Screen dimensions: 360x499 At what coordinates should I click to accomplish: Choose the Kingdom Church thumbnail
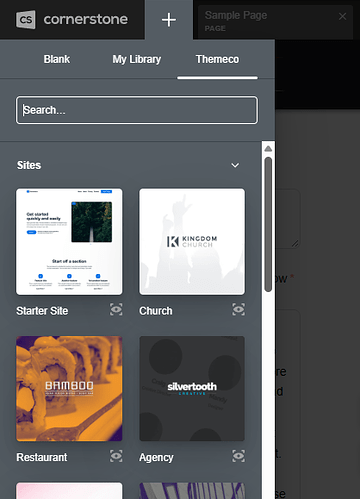pyautogui.click(x=192, y=242)
